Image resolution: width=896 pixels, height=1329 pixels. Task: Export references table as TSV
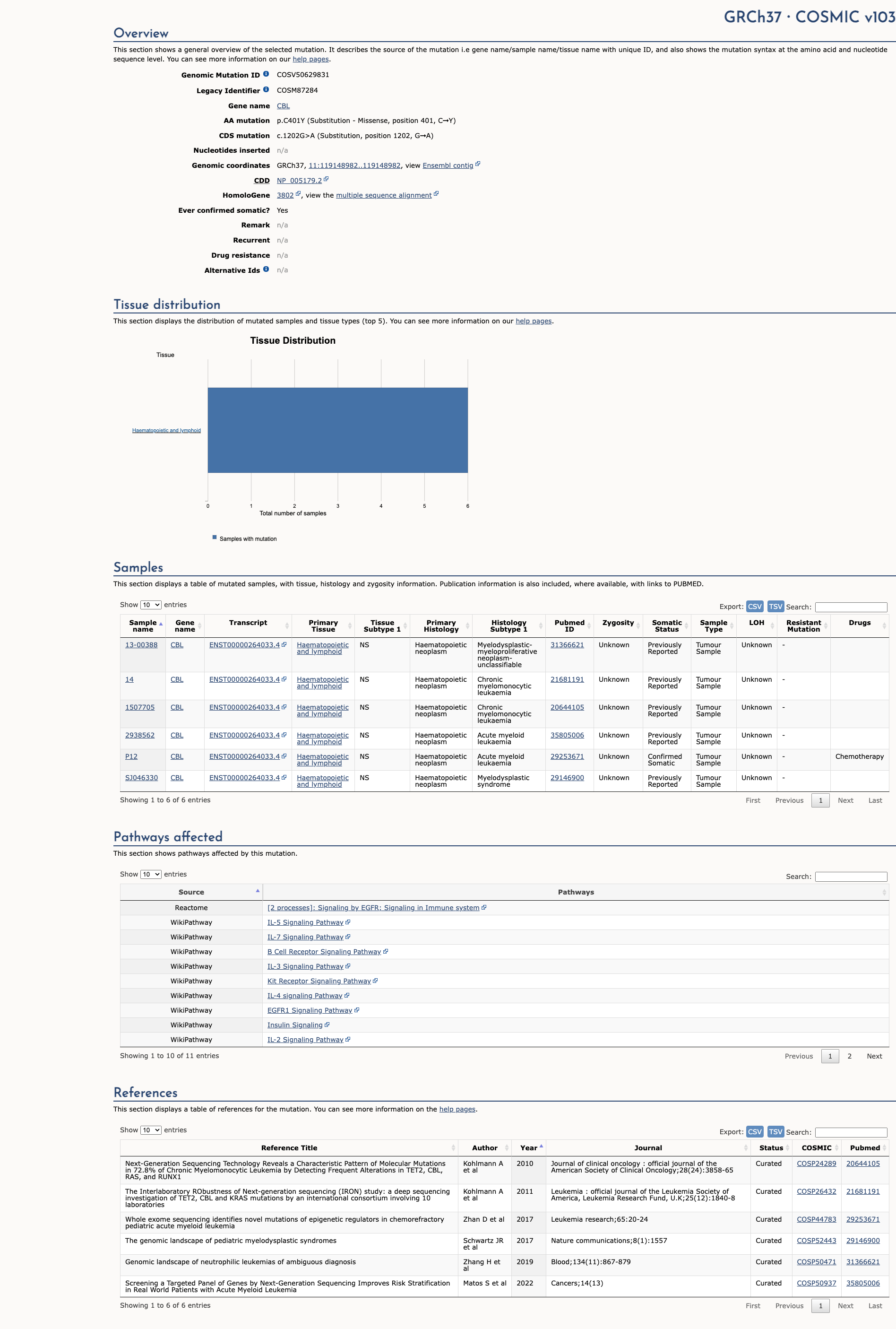click(775, 1132)
